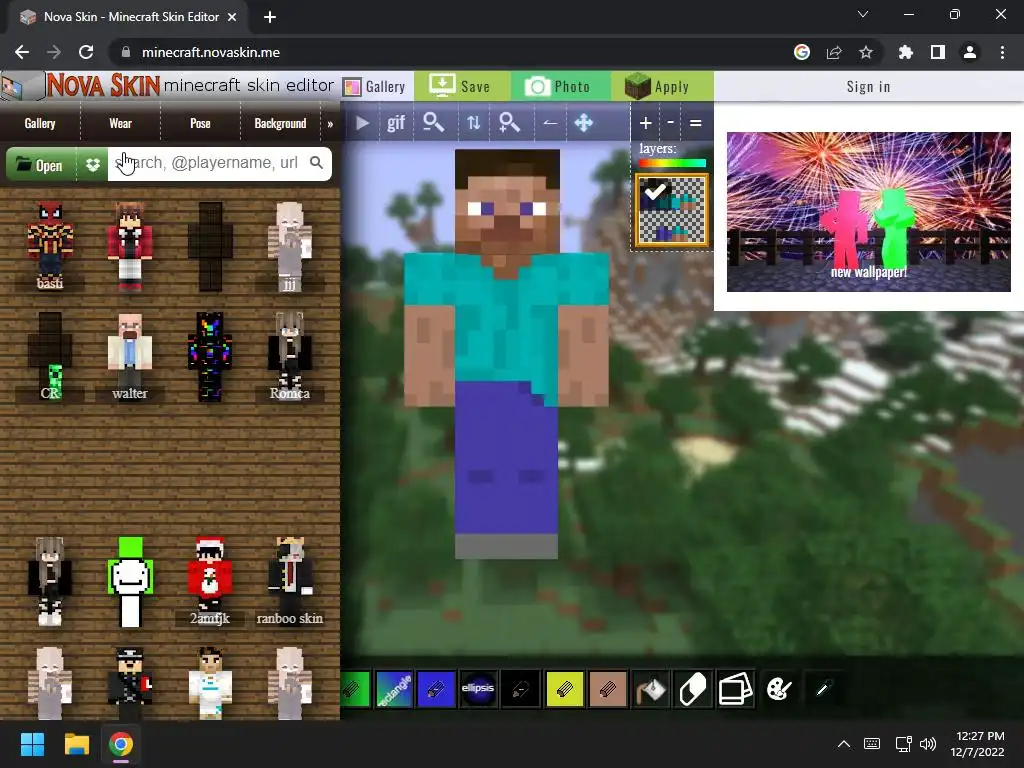Click the share page icon
Screen dimensions: 1024x768
click(x=834, y=52)
